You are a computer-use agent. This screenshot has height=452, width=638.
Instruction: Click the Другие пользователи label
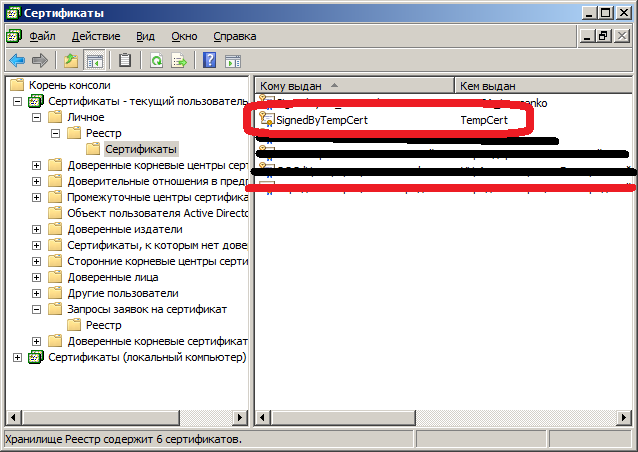(x=123, y=293)
